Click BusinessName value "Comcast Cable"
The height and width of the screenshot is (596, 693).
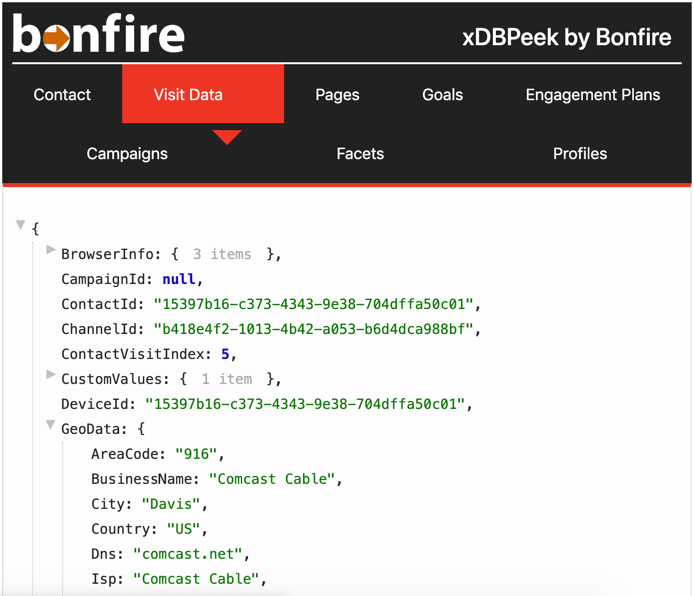click(x=271, y=479)
